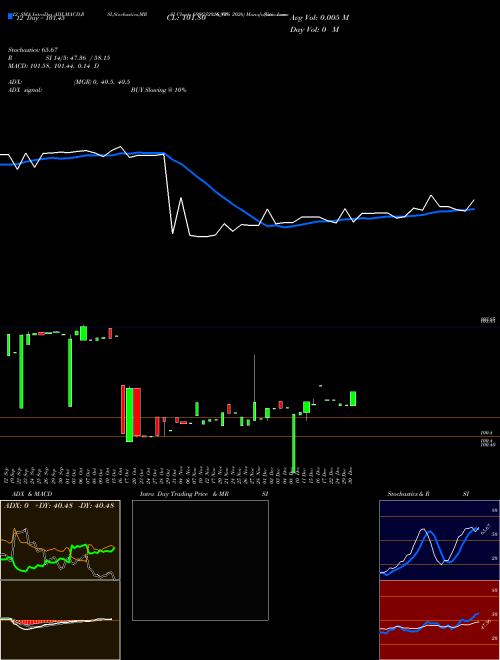Click the white price line's sharp drop segment
Screen dimensions: 500x660
click(x=168, y=194)
